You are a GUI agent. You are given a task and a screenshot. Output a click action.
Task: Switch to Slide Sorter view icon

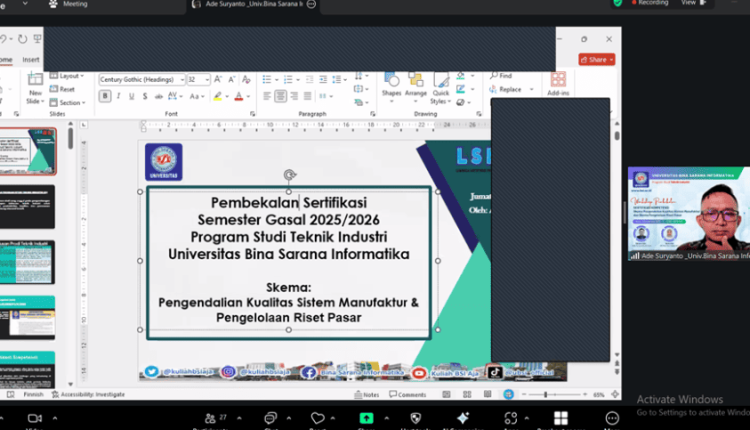467,395
